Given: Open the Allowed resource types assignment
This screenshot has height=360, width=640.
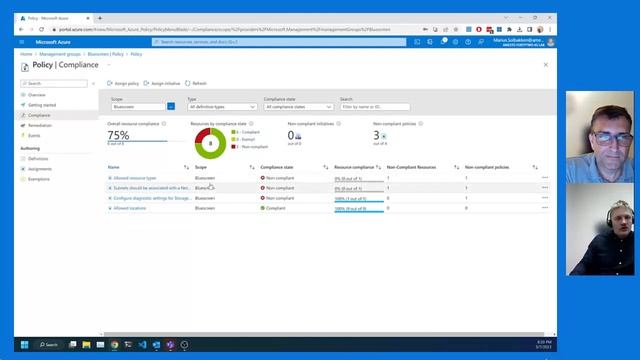Looking at the screenshot, I should pyautogui.click(x=135, y=178).
